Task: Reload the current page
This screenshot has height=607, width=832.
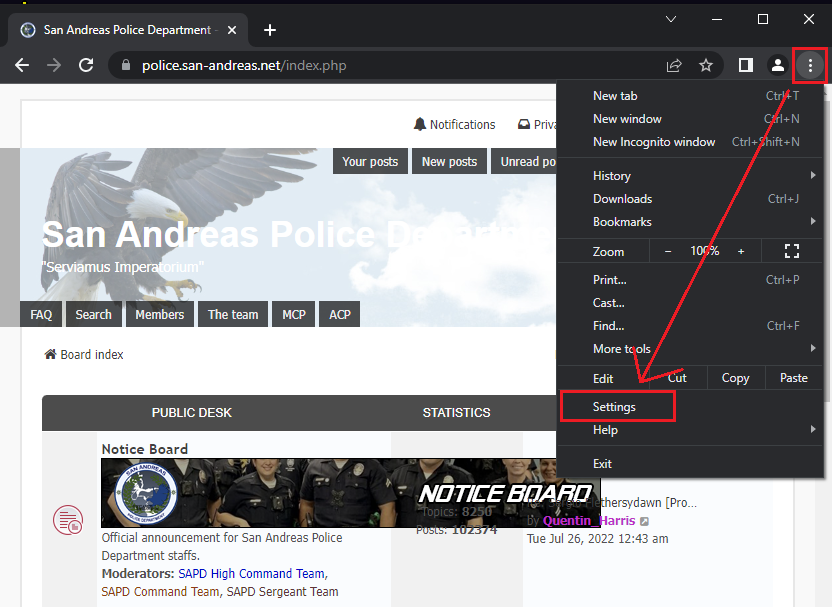Action: coord(86,65)
